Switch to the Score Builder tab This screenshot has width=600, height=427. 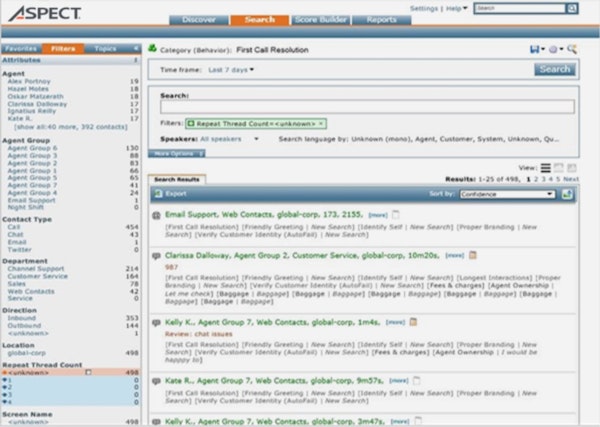coord(323,19)
